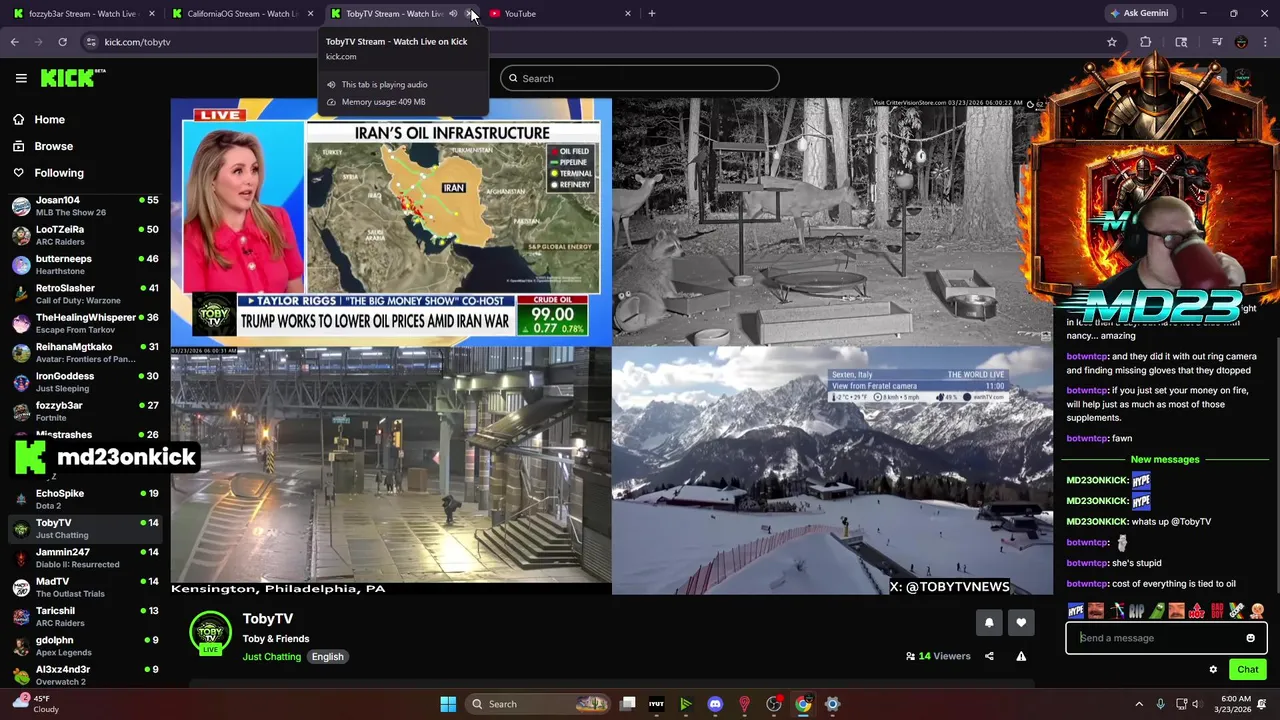Click the 14 Viewers count
The image size is (1280, 720).
(x=938, y=656)
